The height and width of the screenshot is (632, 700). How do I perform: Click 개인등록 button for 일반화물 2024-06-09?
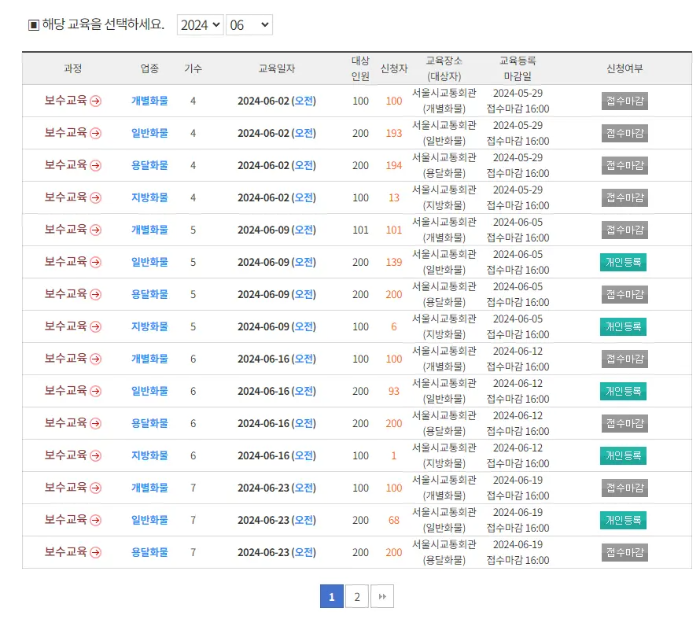pos(623,262)
